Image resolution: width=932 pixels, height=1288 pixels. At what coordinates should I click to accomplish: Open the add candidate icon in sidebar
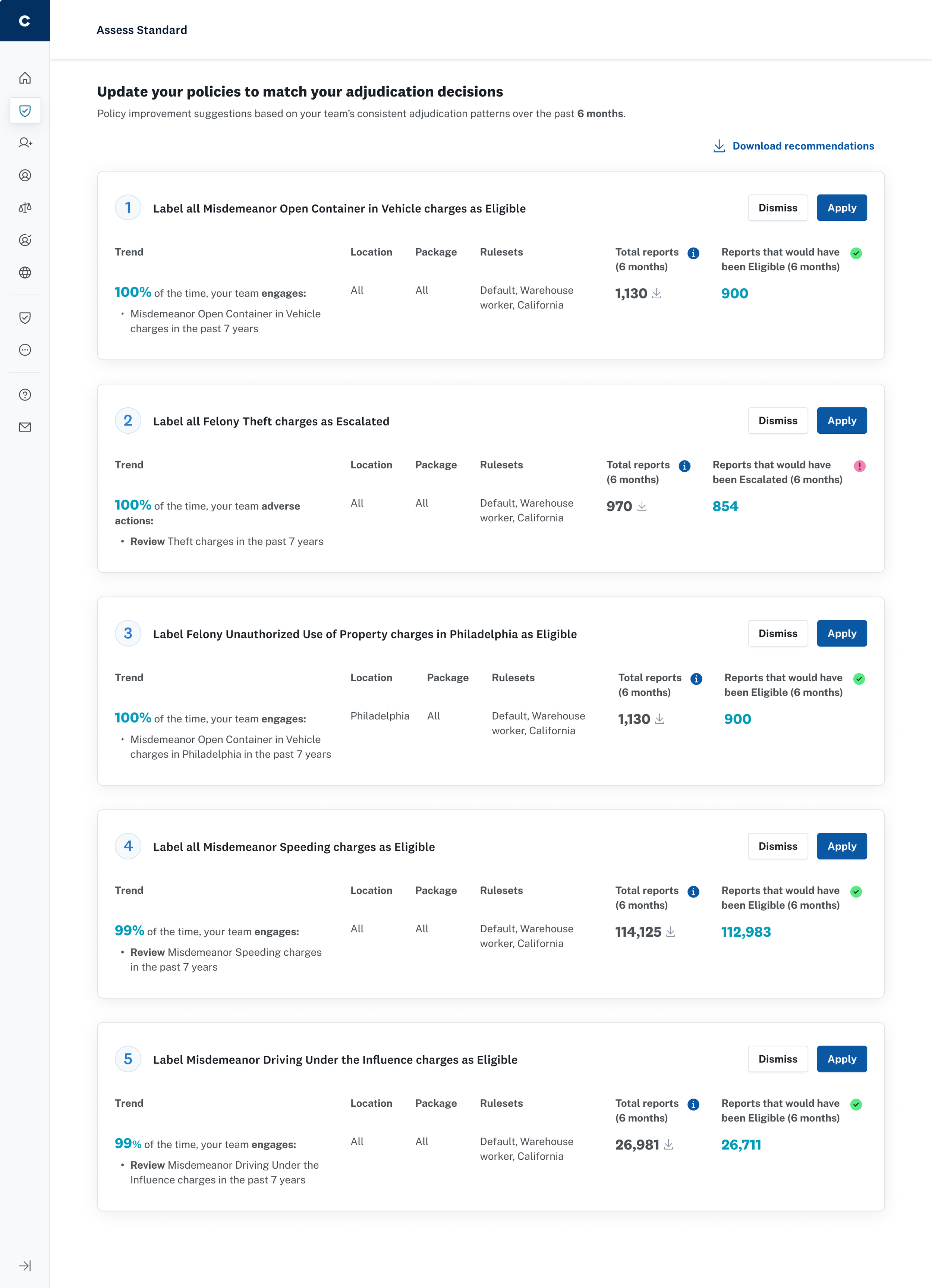click(25, 143)
